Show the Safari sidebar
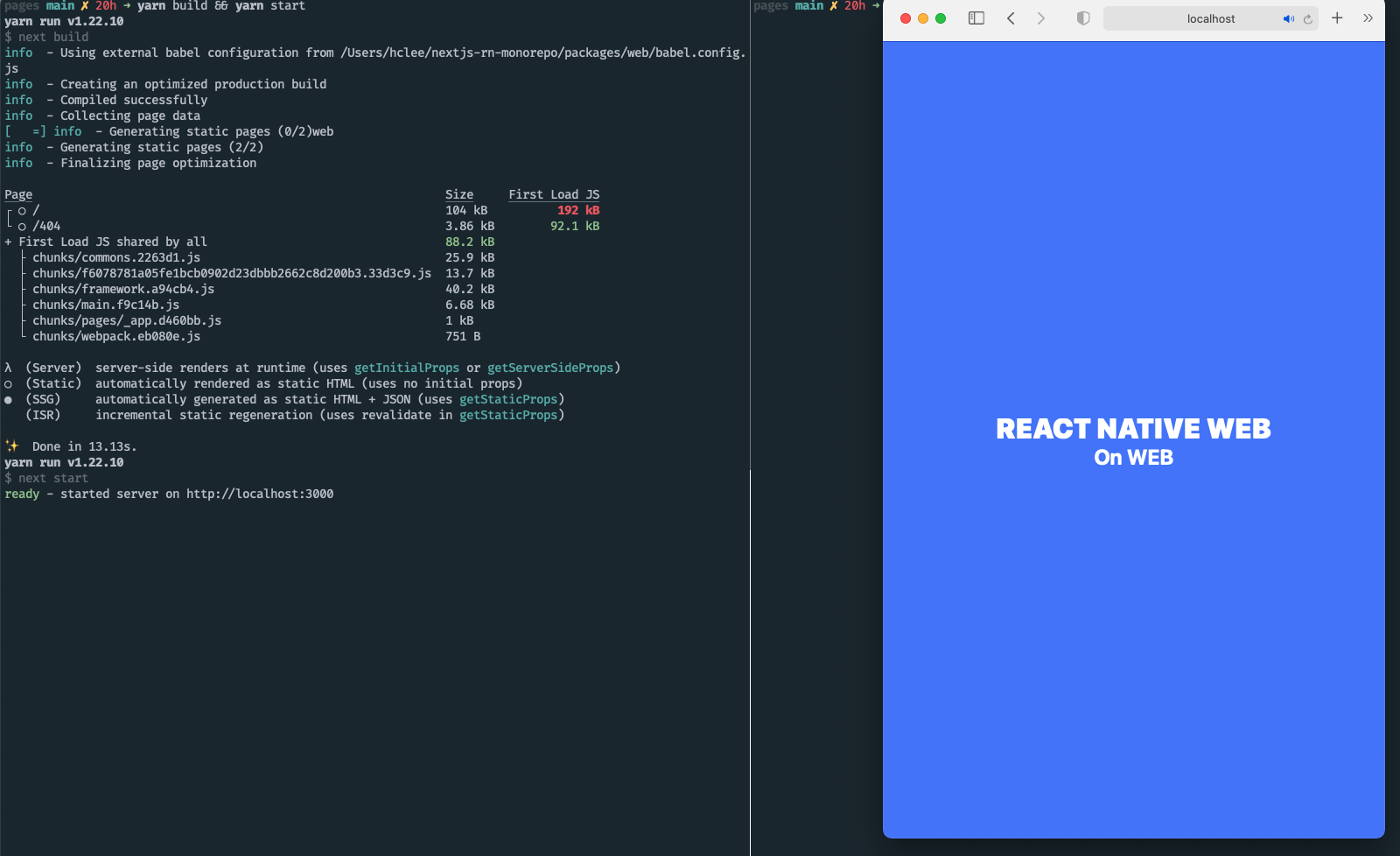The width and height of the screenshot is (1400, 856). coord(976,18)
